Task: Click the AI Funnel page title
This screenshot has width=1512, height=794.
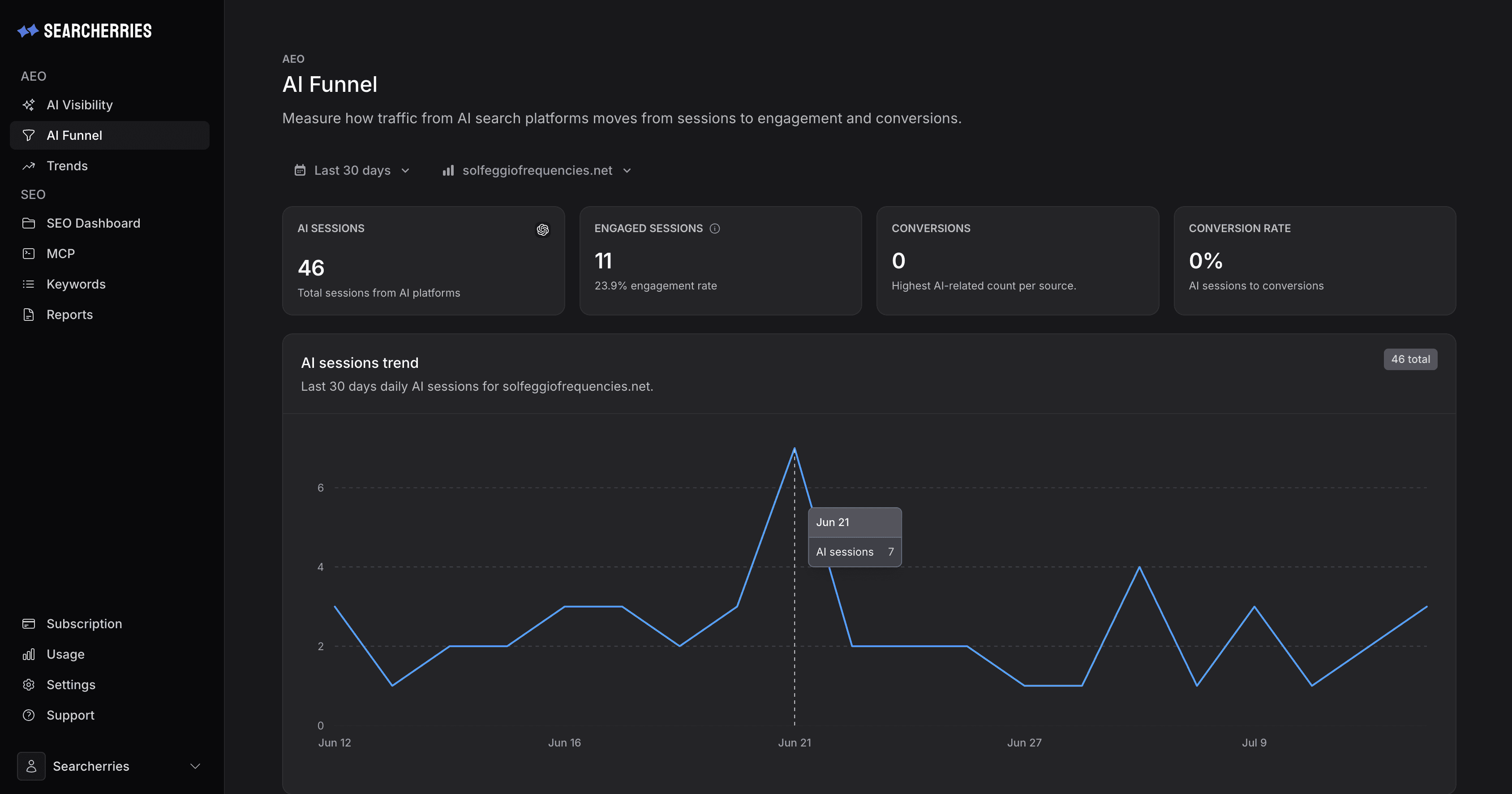Action: [x=330, y=85]
